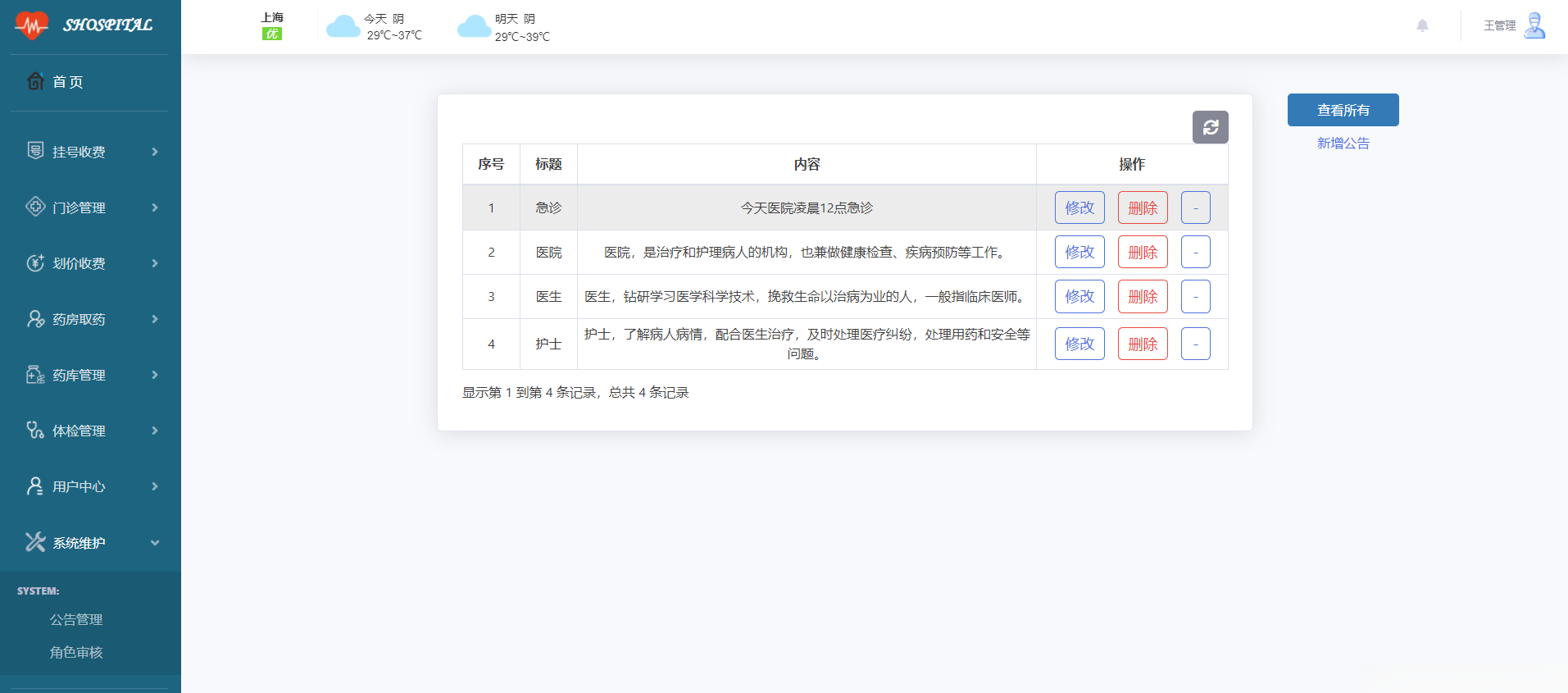The width and height of the screenshot is (1568, 693).
Task: Click the 查看所有 button
Action: (1343, 110)
